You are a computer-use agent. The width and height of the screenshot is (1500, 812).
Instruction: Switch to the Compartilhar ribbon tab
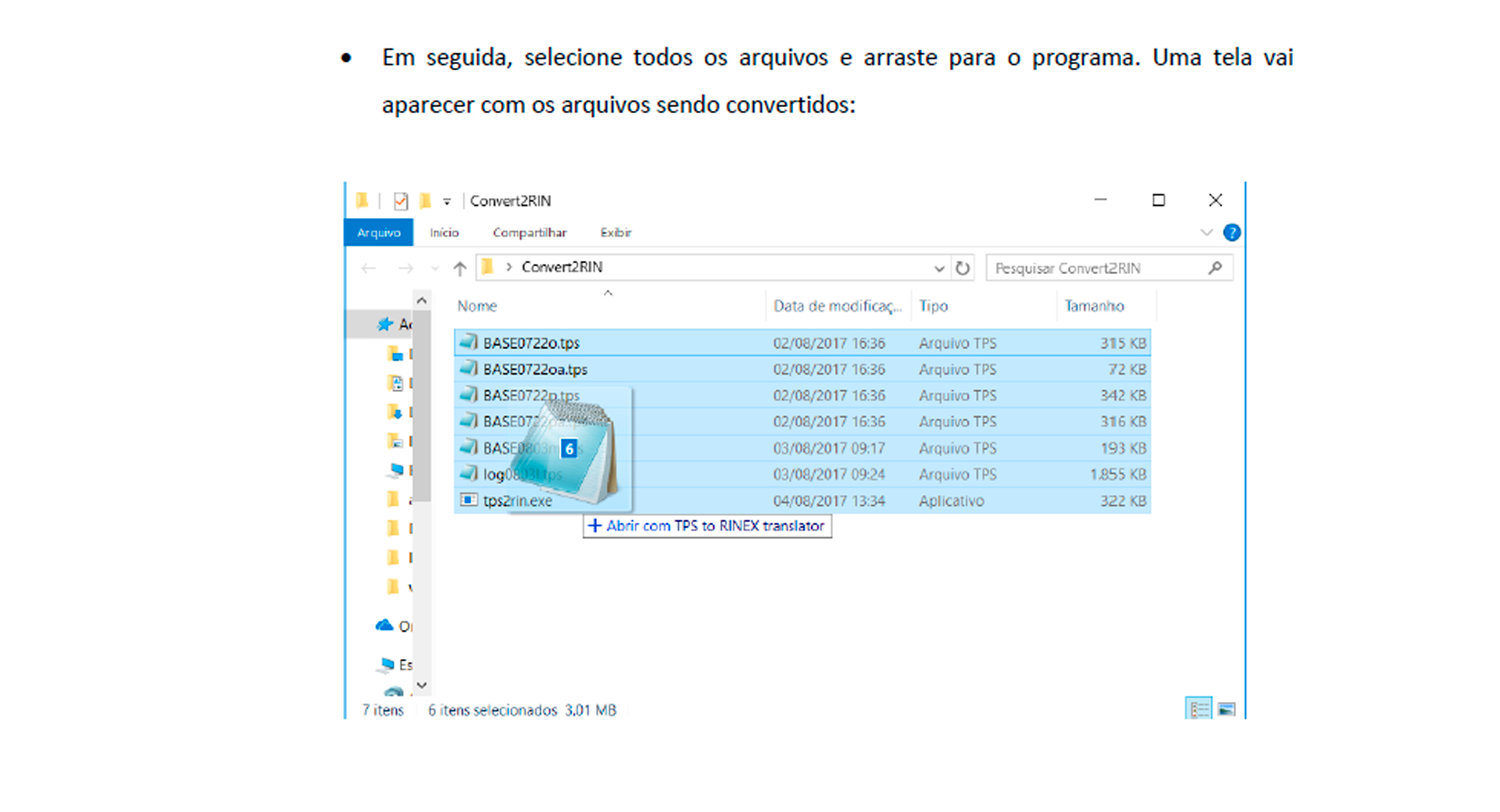click(529, 233)
